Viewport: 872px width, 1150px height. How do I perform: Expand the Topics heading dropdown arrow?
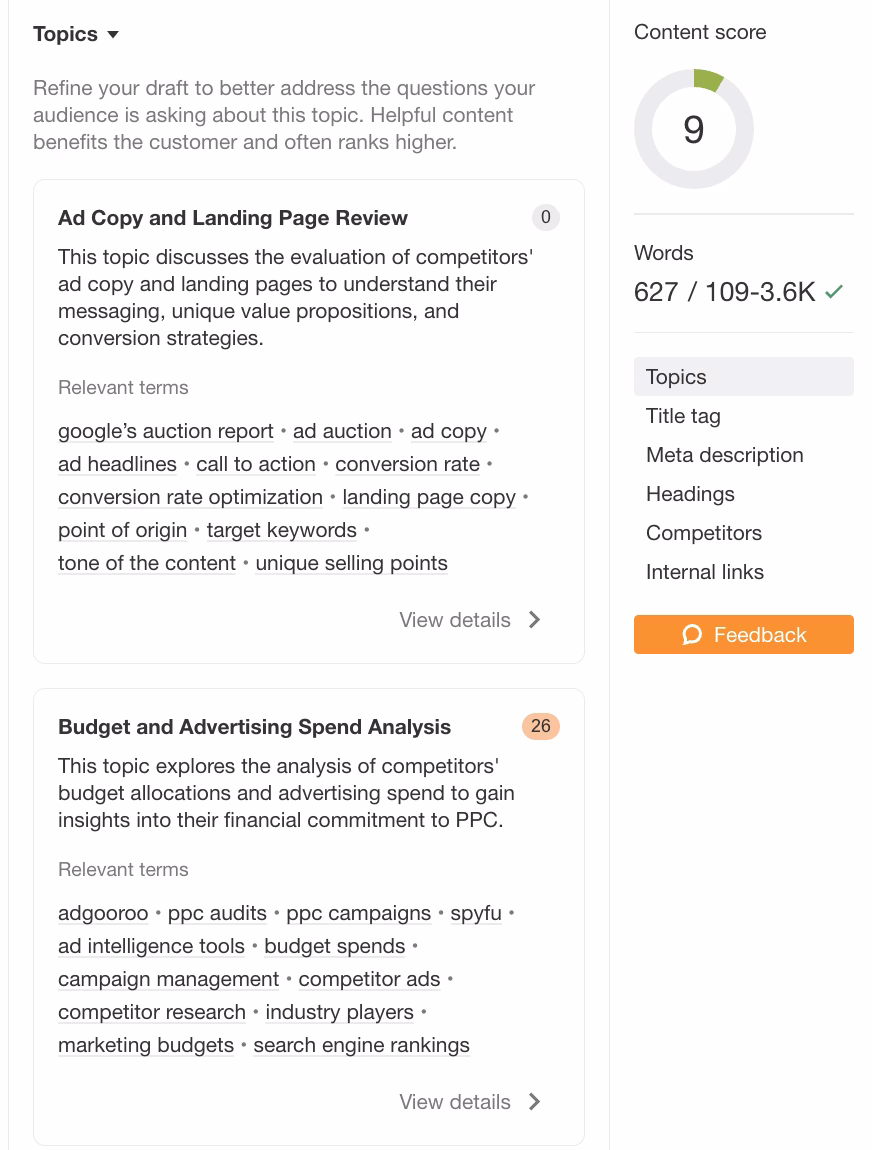(113, 35)
